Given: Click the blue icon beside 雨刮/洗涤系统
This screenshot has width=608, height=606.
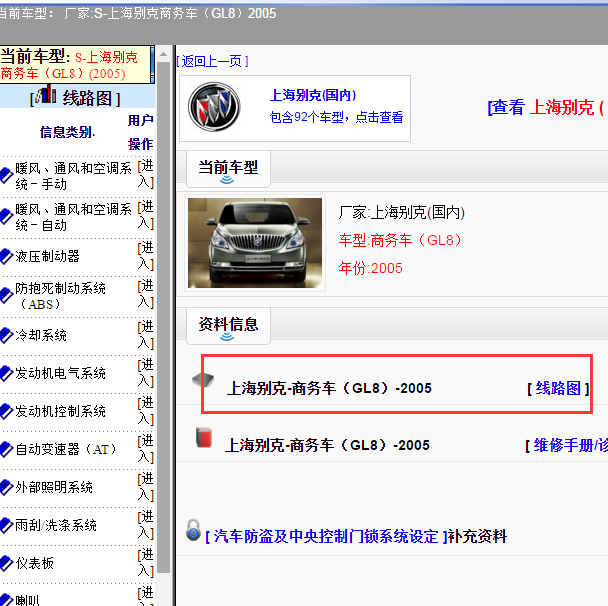Looking at the screenshot, I should pyautogui.click(x=6, y=525).
